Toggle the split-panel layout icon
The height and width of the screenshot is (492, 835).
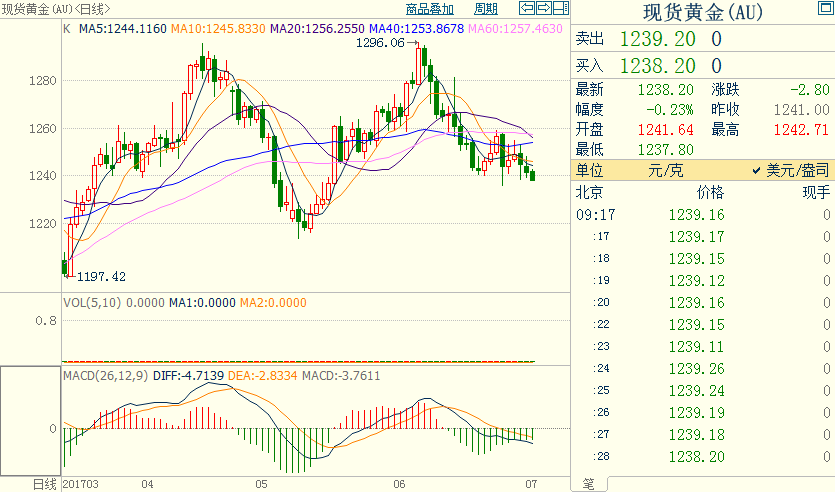[561, 9]
